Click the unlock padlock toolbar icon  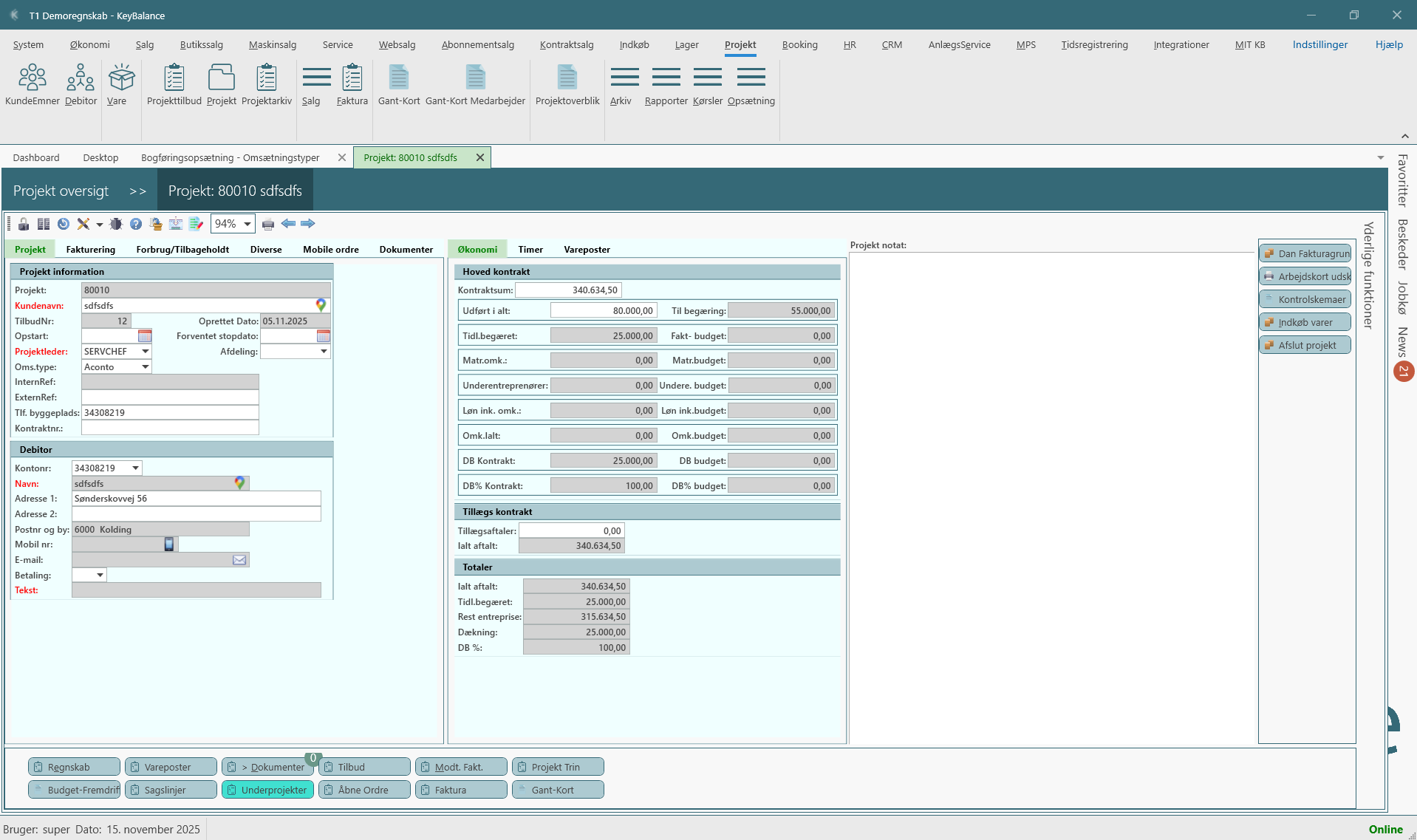coord(24,224)
